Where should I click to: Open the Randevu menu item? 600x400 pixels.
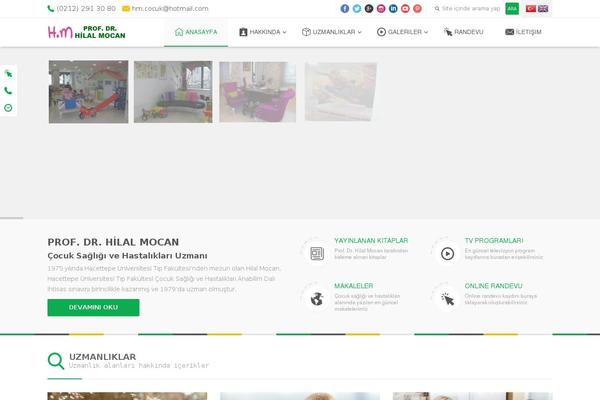tap(463, 32)
